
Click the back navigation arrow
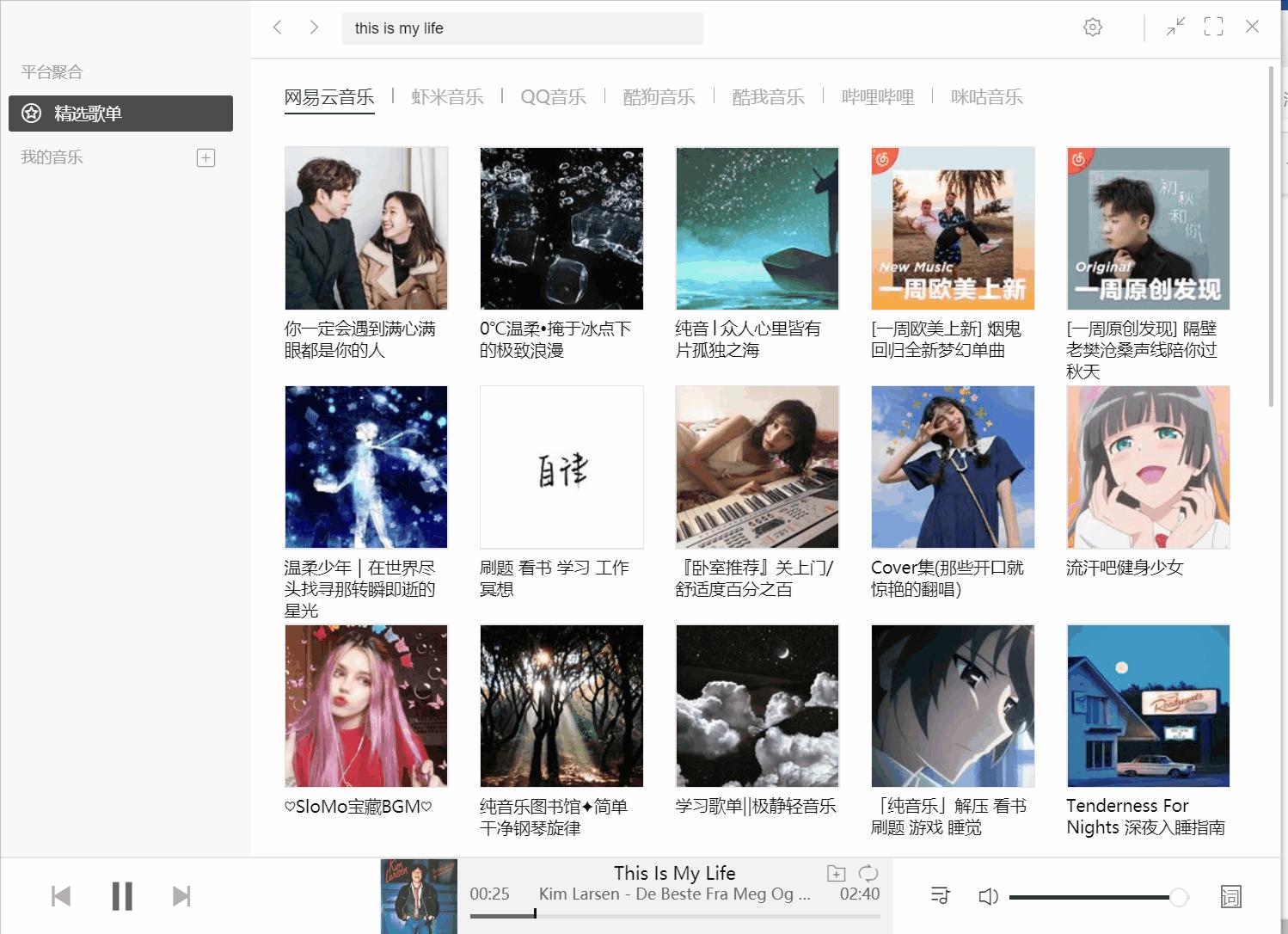277,27
